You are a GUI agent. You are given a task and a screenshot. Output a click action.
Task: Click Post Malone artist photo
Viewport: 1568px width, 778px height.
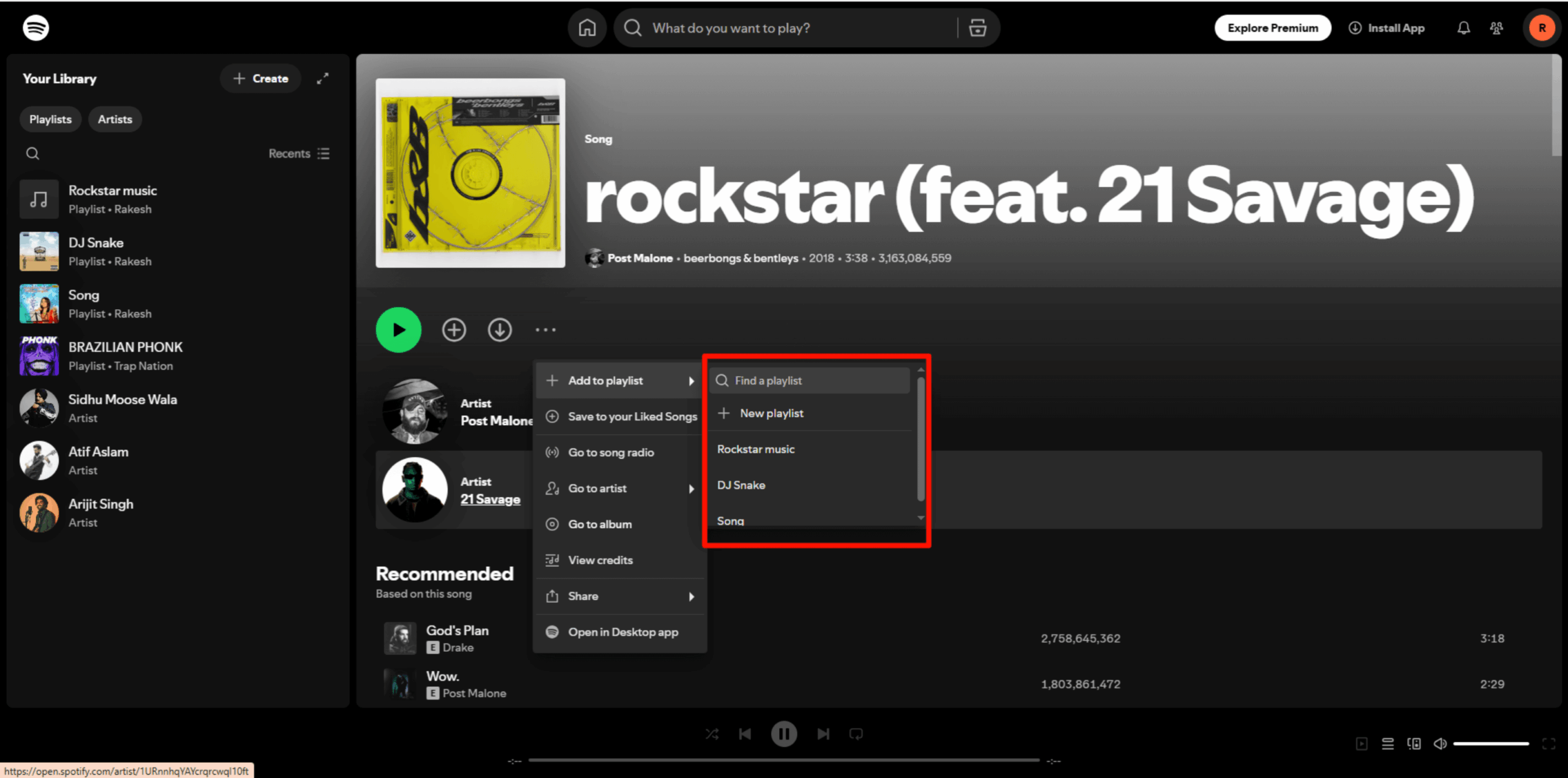[x=415, y=411]
